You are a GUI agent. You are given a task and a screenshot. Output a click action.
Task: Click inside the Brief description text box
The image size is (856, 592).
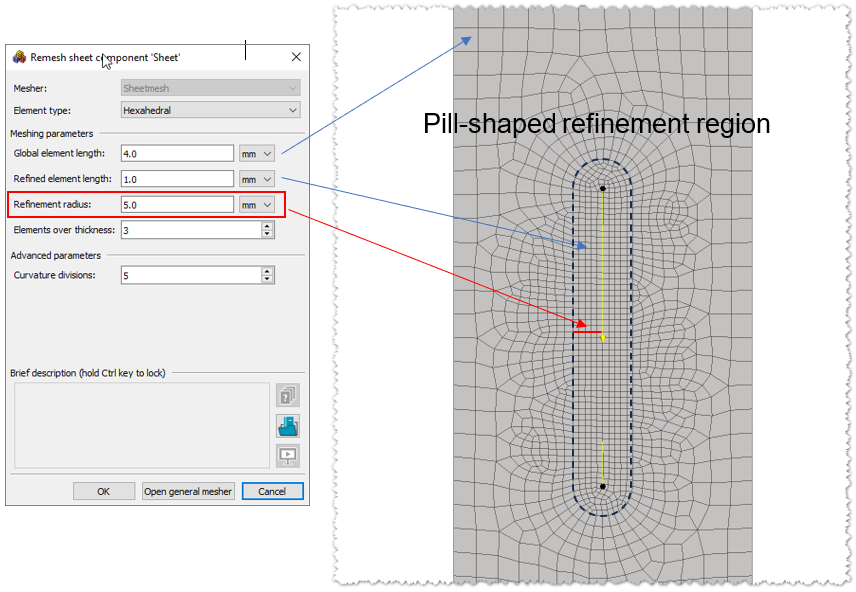[142, 425]
